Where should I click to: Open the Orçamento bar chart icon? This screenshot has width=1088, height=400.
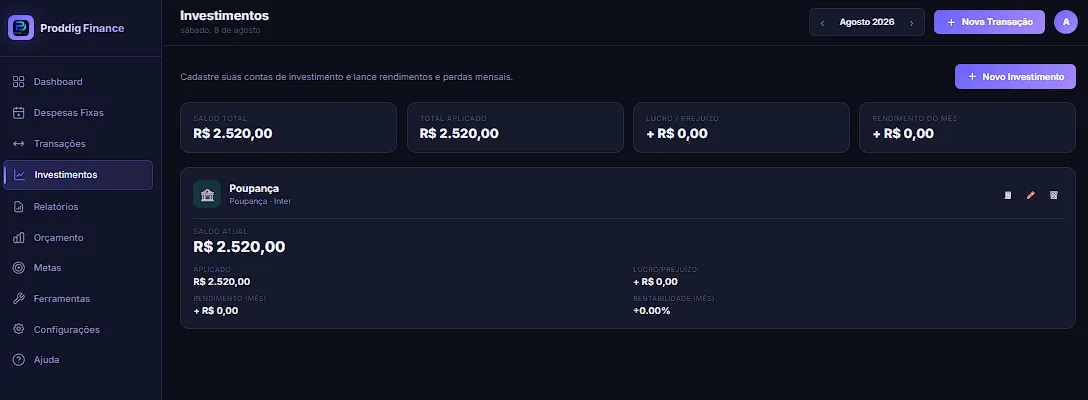tap(19, 238)
